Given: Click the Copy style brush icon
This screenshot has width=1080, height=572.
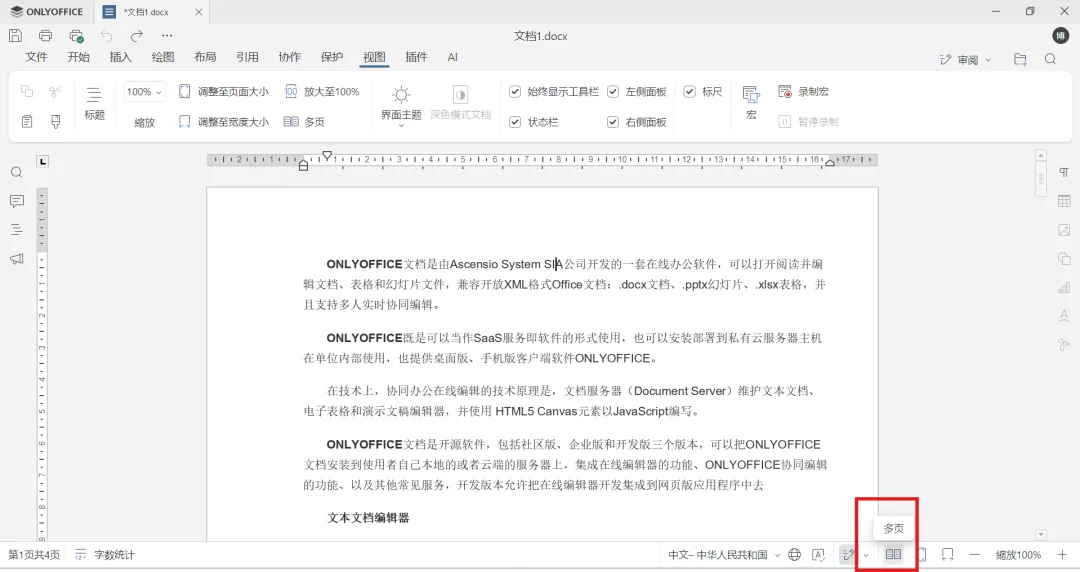Looking at the screenshot, I should [x=56, y=122].
